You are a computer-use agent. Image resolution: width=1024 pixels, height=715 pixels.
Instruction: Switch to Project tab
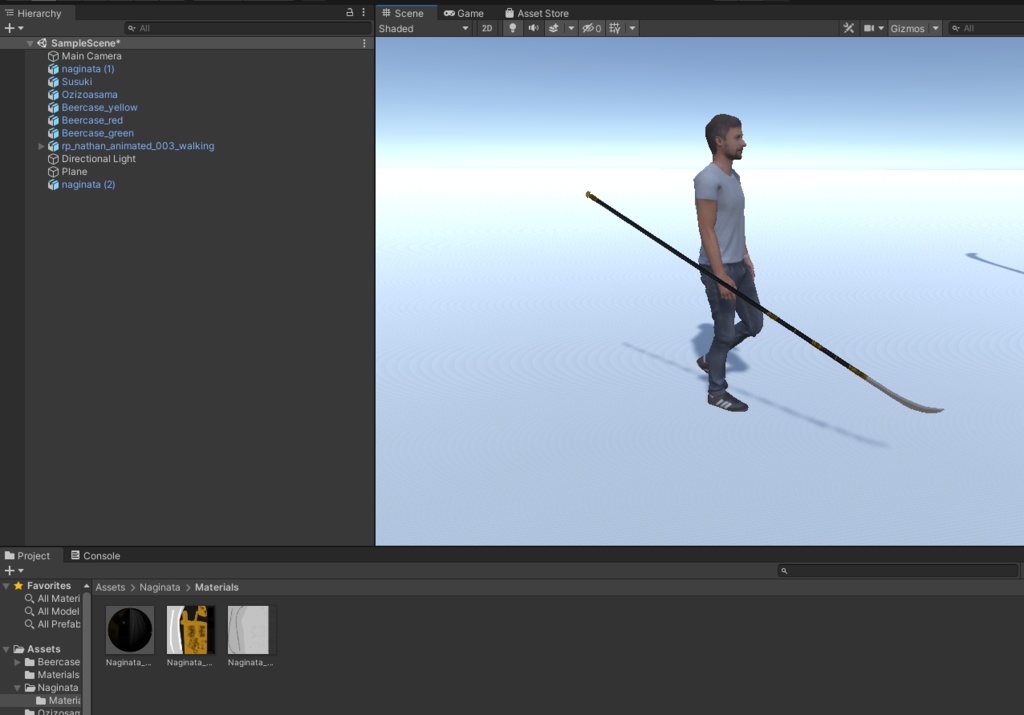coord(27,556)
